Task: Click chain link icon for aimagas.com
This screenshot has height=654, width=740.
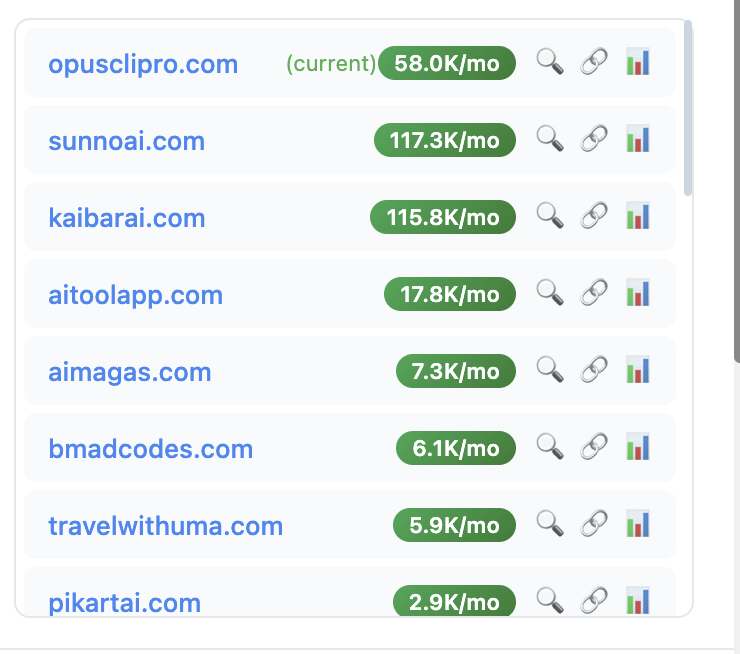Action: [595, 370]
